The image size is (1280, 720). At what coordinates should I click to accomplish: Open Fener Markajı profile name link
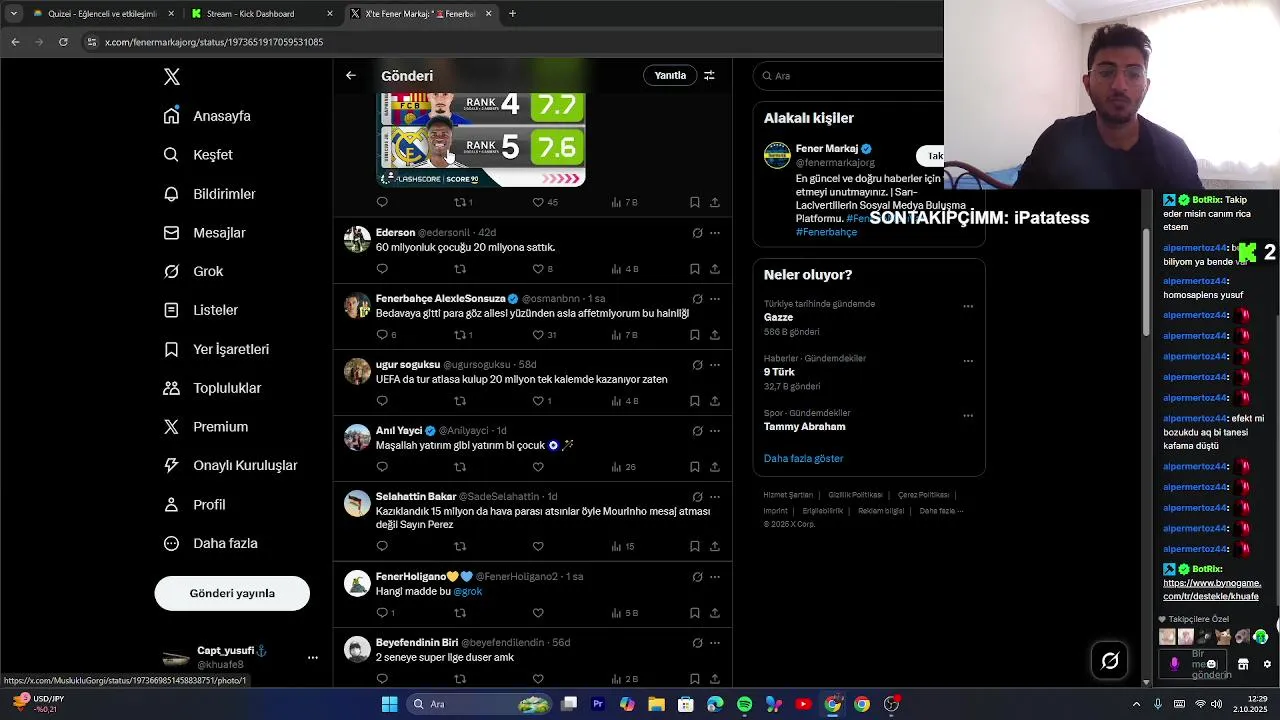[827, 149]
